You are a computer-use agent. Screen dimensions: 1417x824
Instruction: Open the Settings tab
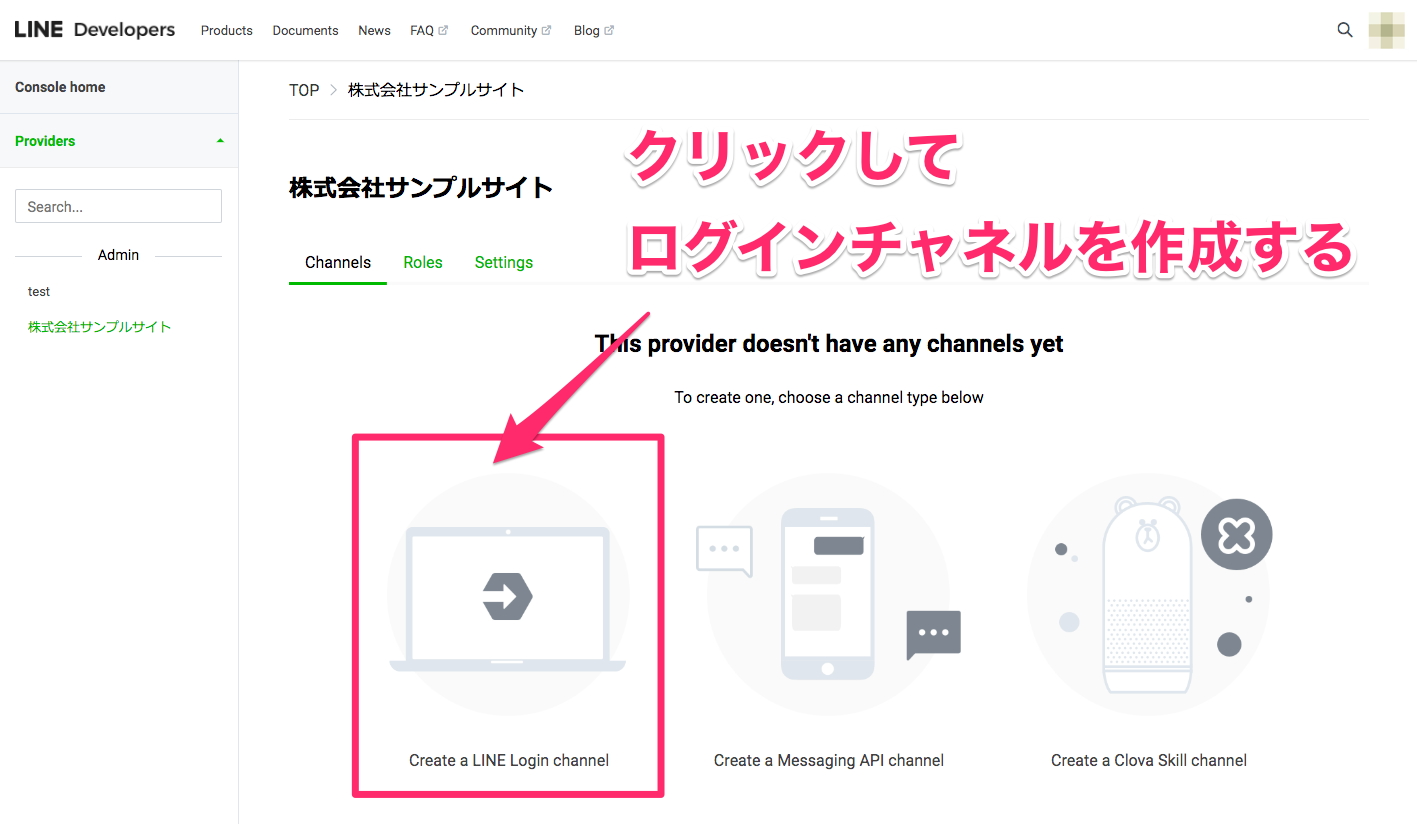(x=503, y=262)
